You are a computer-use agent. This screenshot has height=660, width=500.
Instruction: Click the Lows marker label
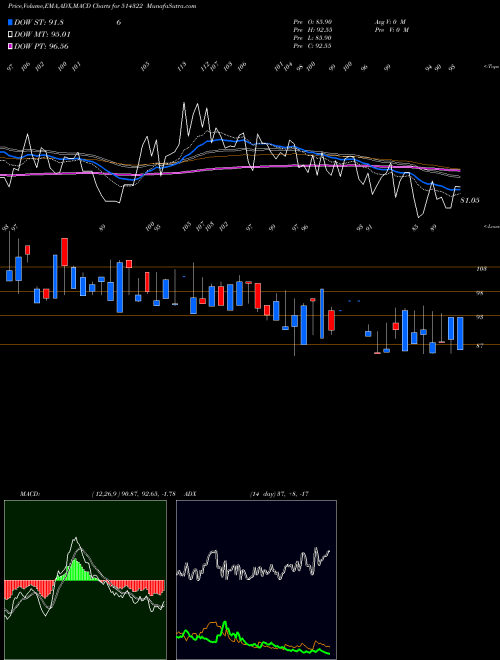pos(491,226)
